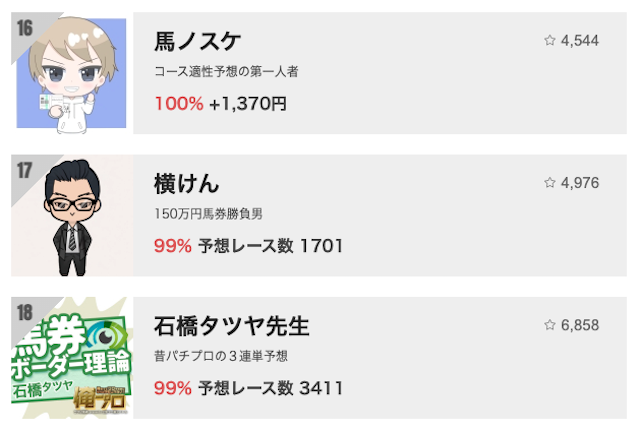The height and width of the screenshot is (430, 640).
Task: Click the 昔パチプロの3連単予想 description
Action: pos(221,357)
